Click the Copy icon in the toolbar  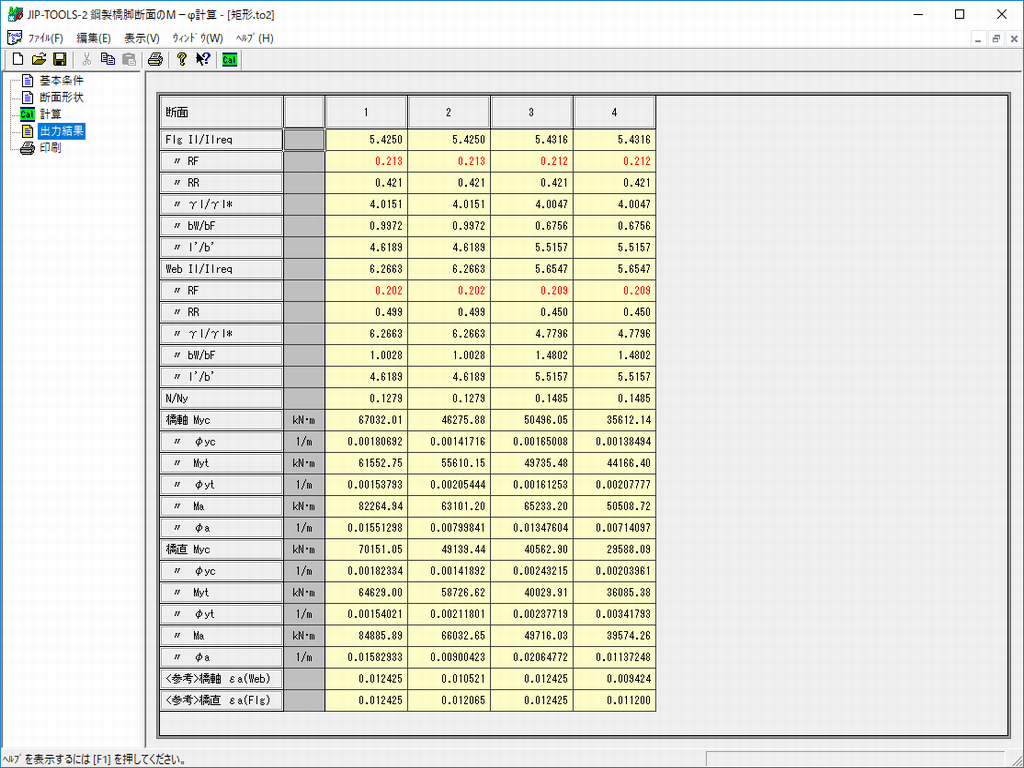coord(107,59)
